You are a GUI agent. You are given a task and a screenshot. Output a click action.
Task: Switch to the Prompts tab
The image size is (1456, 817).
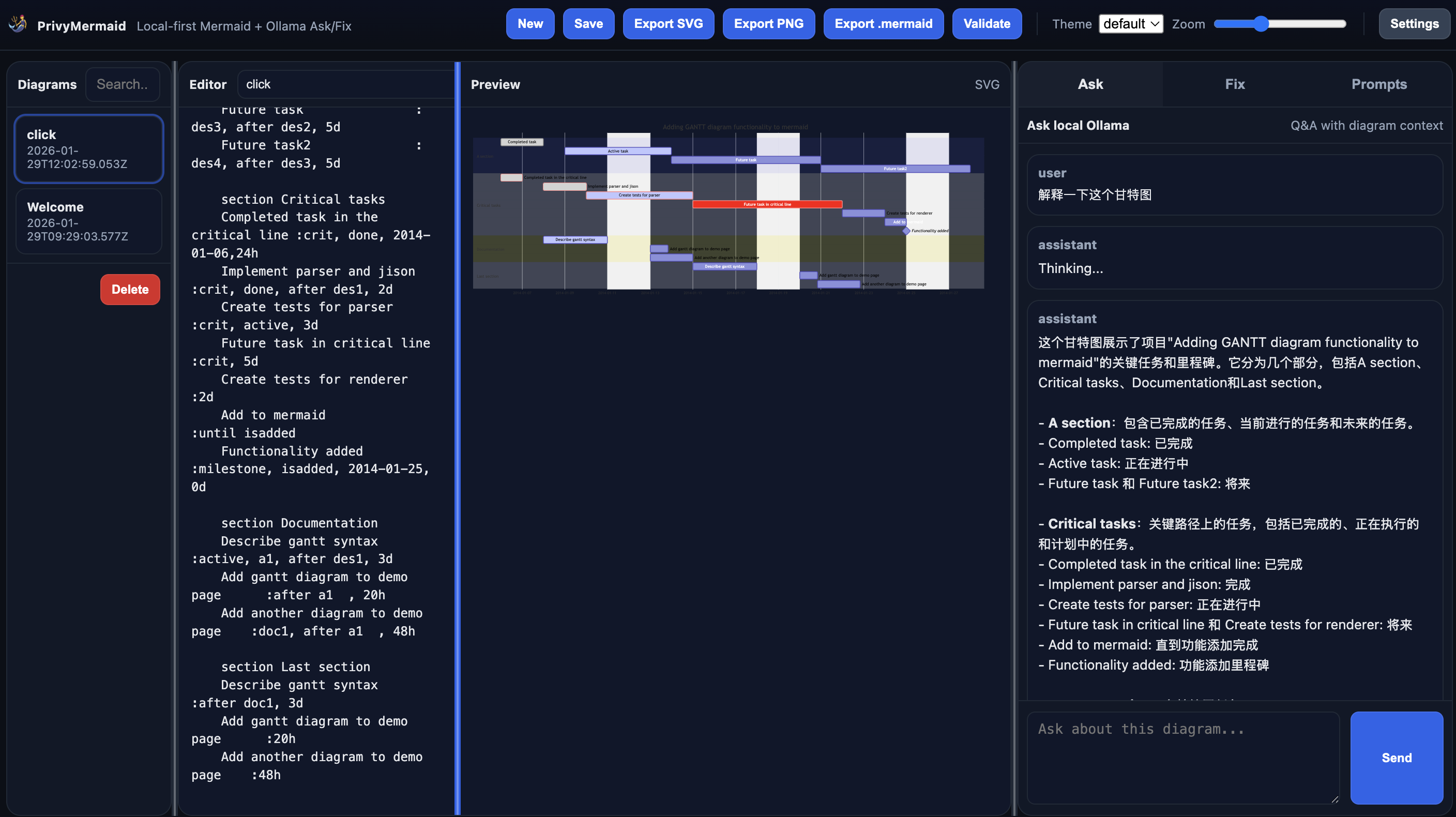[x=1379, y=84]
